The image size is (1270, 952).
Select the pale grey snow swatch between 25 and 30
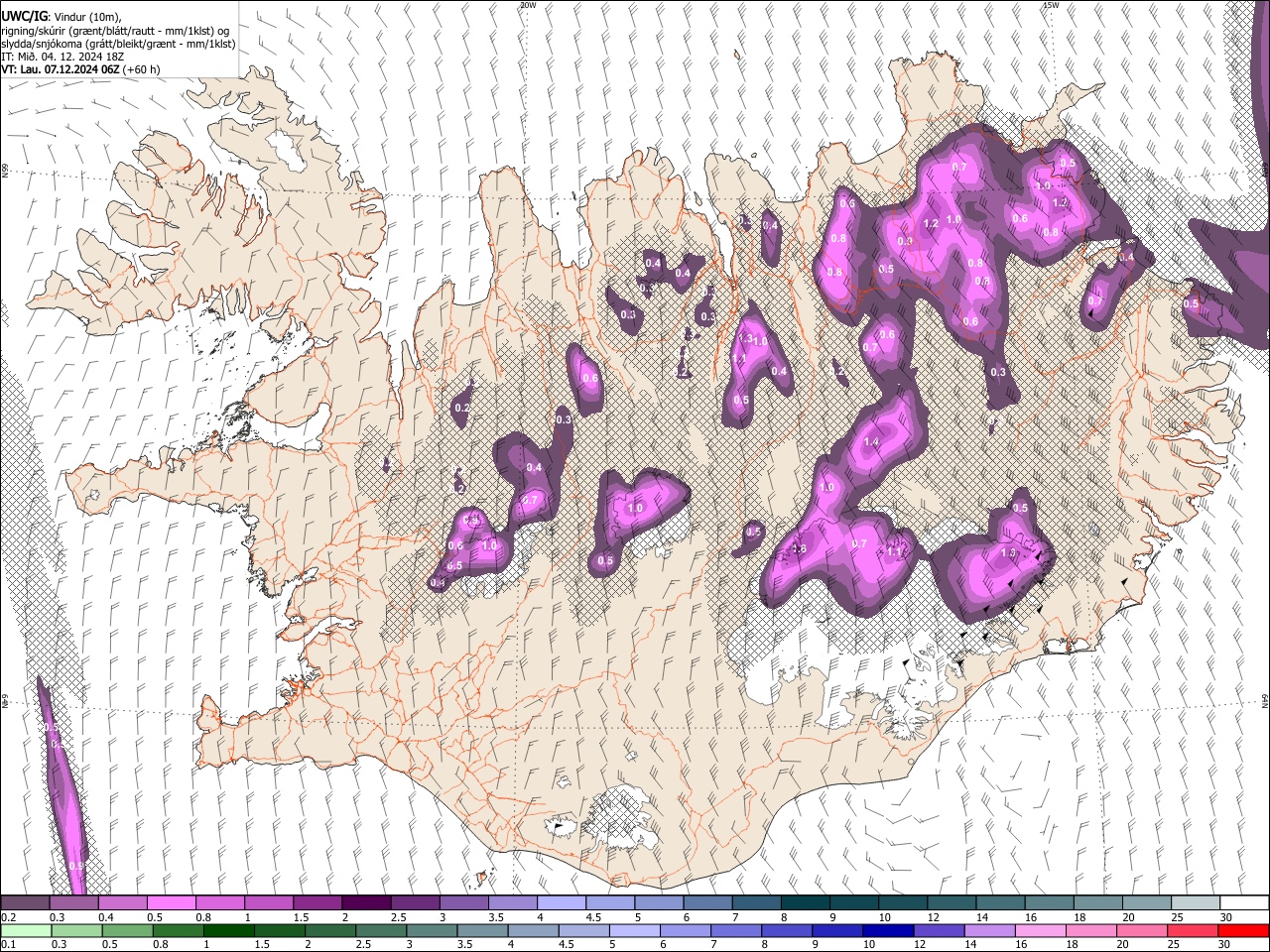pos(1197,903)
